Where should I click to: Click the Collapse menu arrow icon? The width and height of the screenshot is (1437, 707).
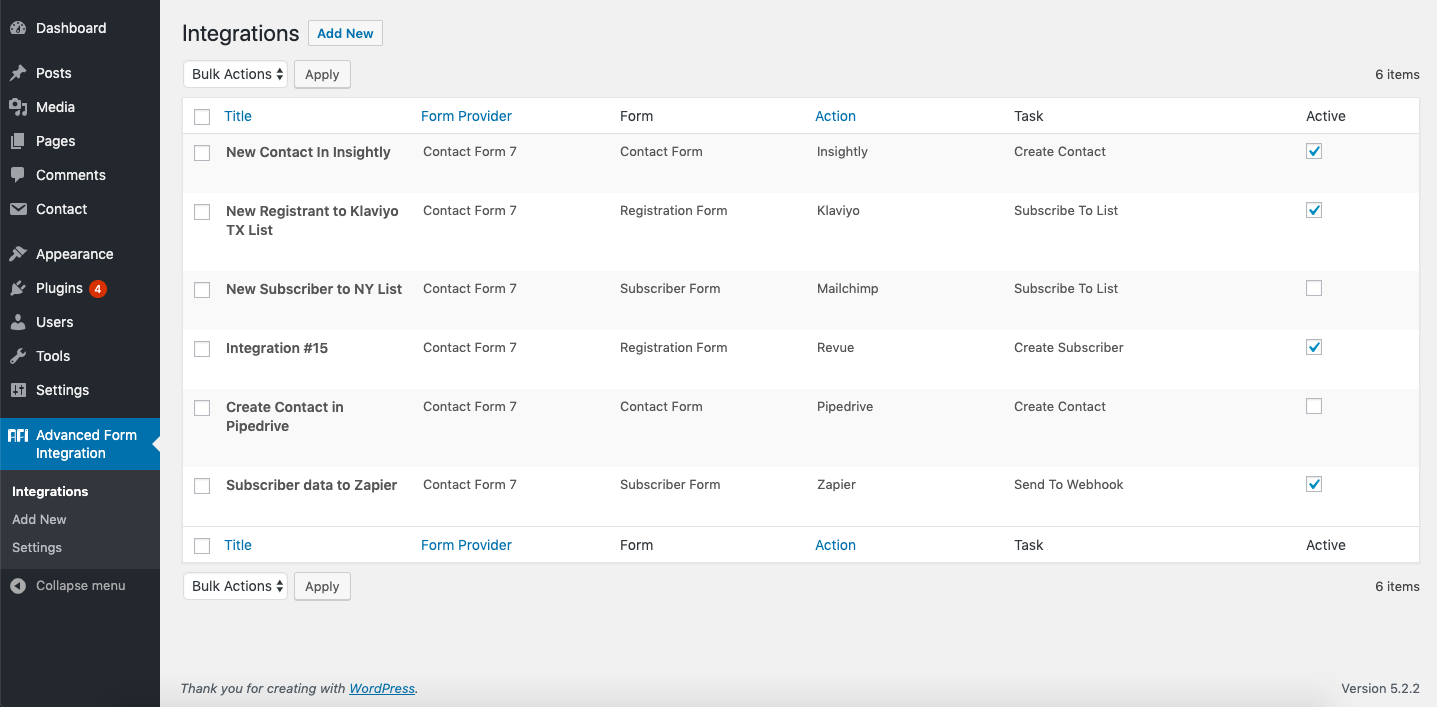click(18, 586)
